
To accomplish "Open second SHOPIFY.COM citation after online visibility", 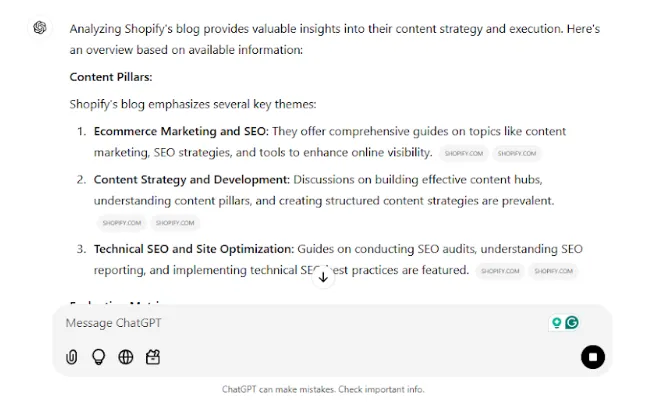I will click(517, 154).
